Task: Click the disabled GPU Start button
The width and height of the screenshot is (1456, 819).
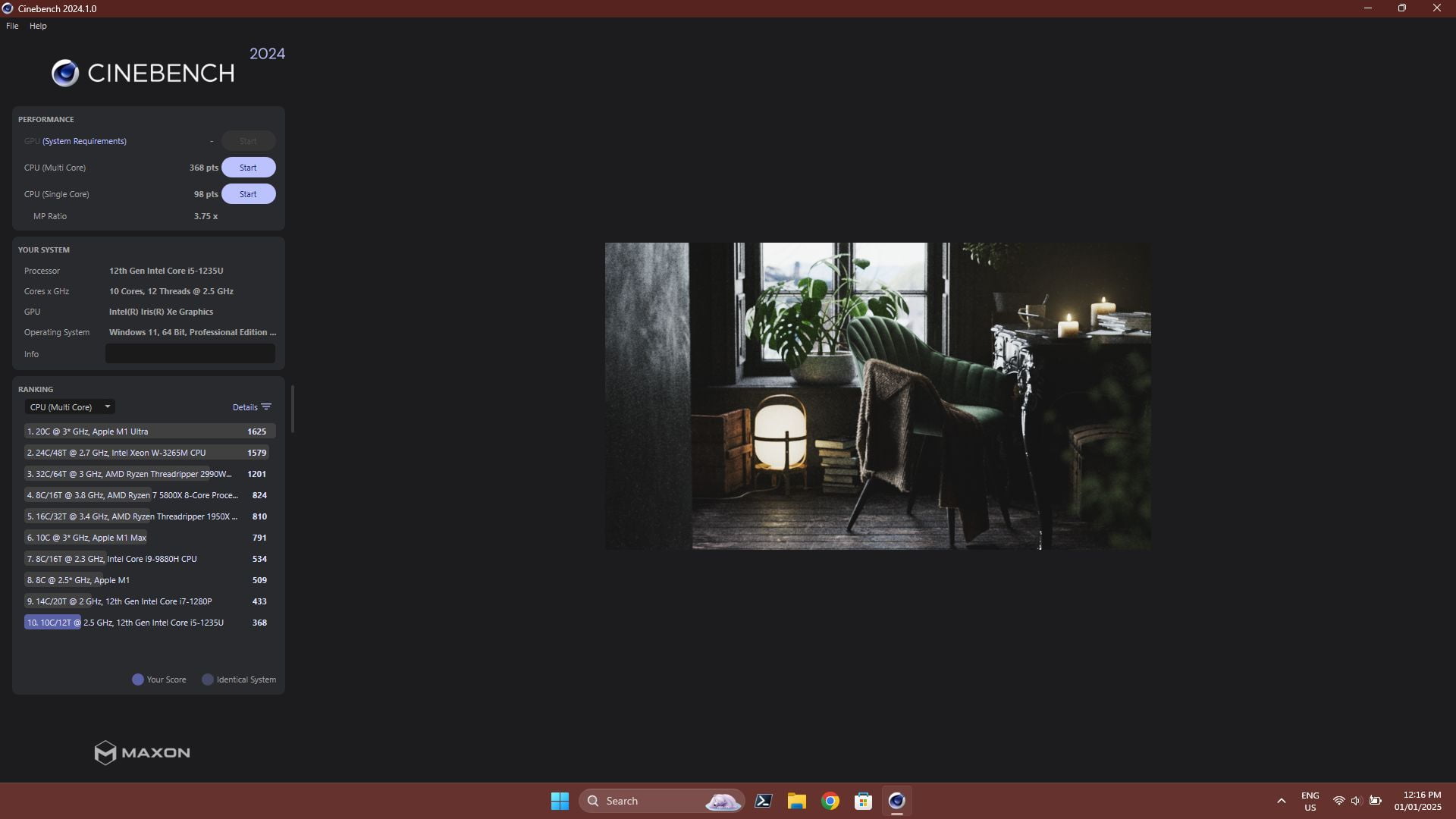Action: click(x=248, y=141)
